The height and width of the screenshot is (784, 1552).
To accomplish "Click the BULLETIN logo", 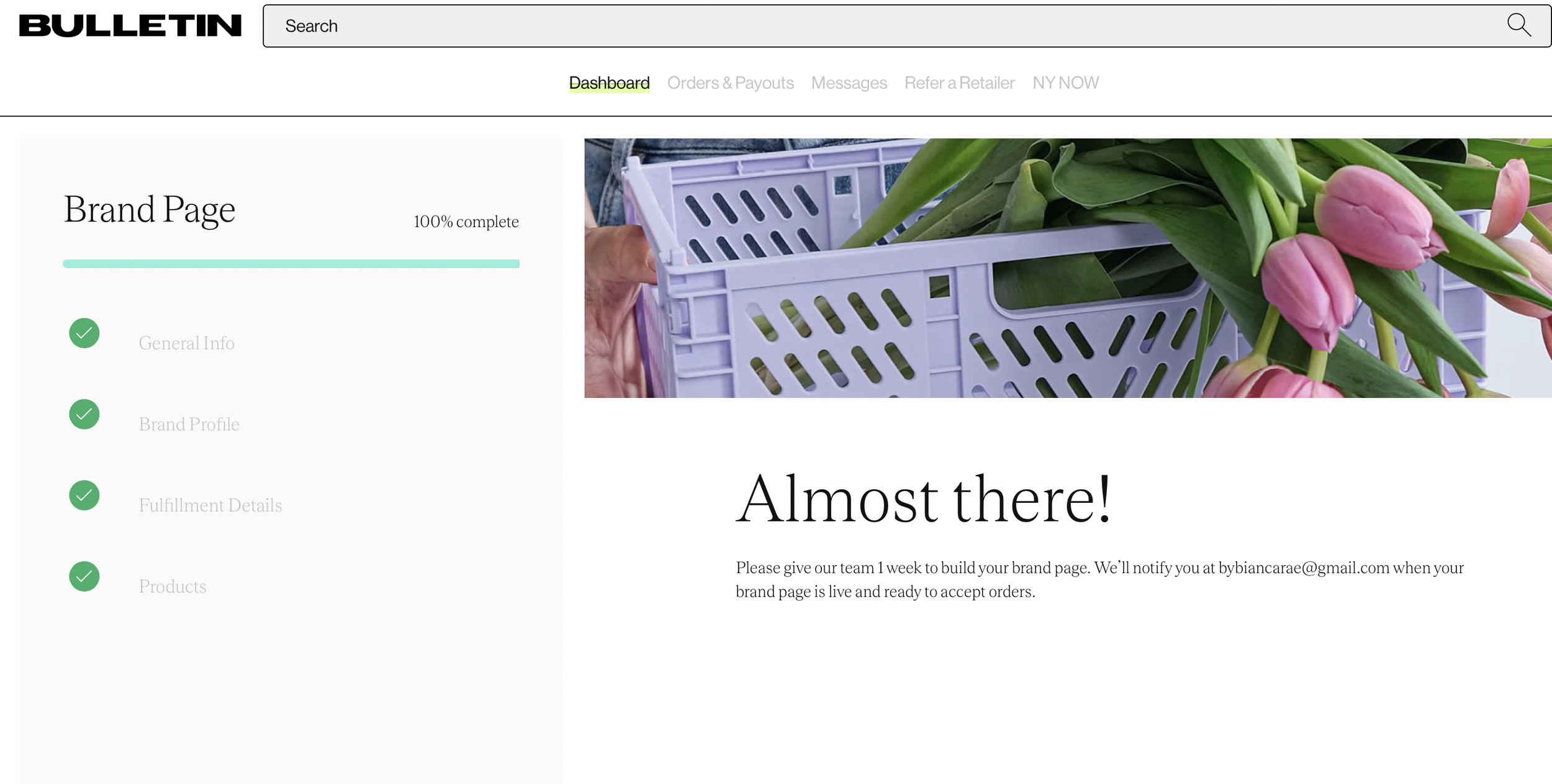I will 130,26.
